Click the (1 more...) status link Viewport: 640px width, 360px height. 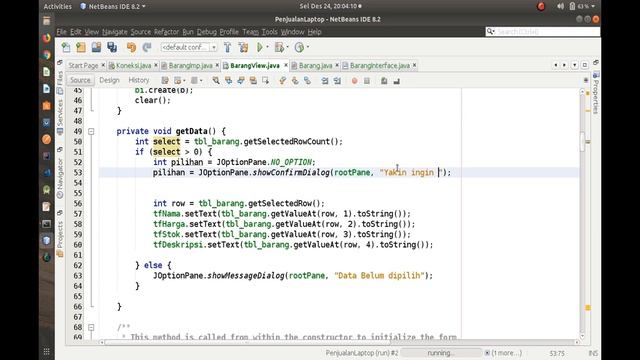[507, 353]
